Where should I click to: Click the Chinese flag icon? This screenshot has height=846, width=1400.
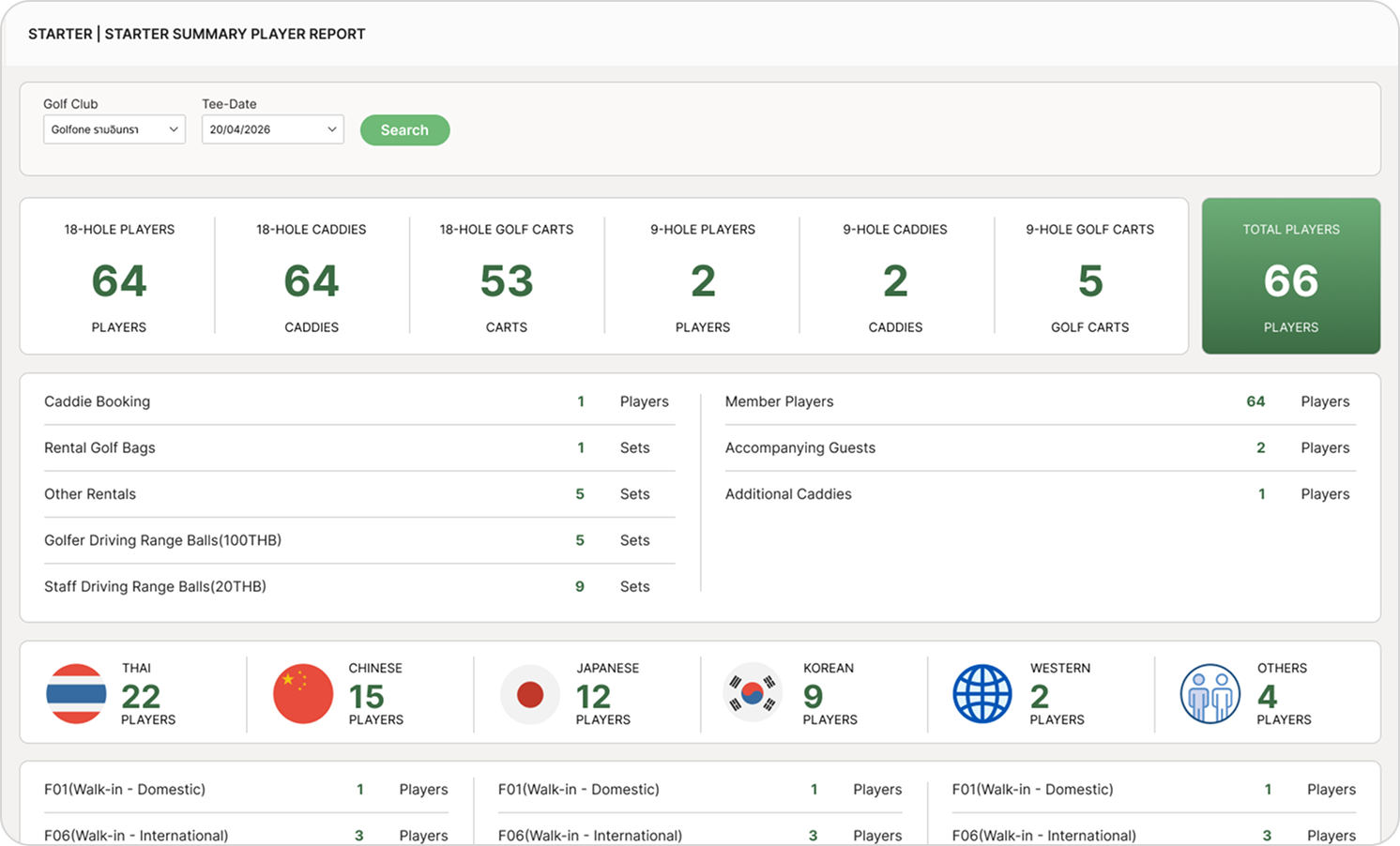pyautogui.click(x=303, y=694)
